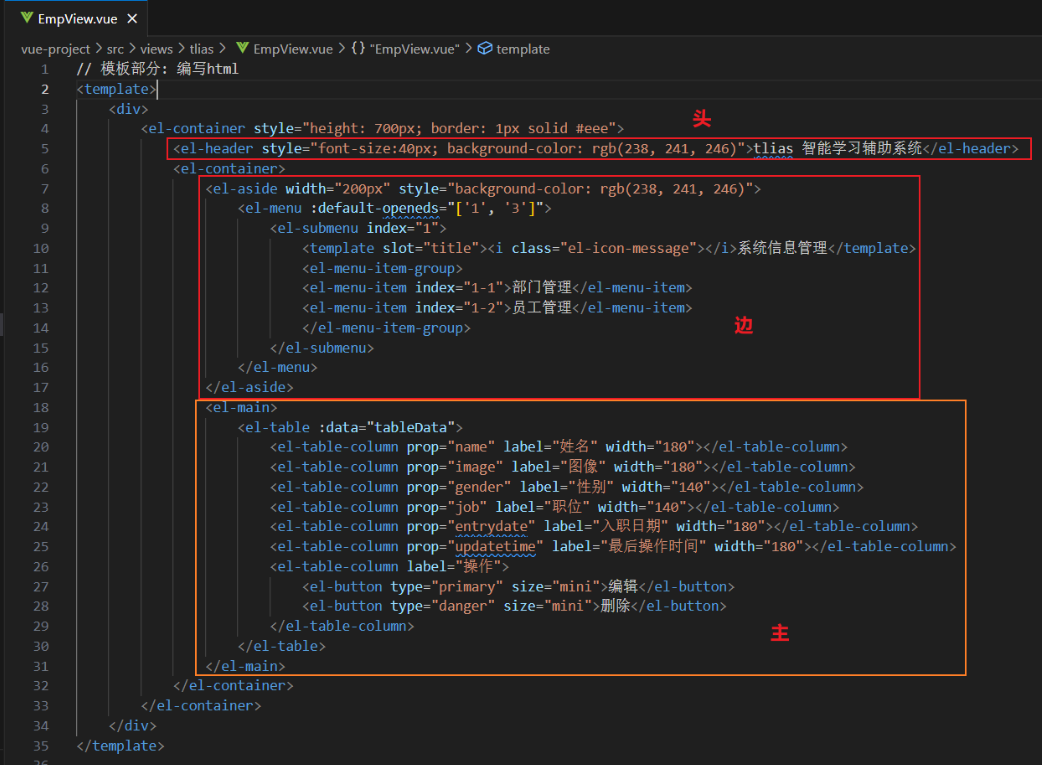This screenshot has width=1042, height=765.
Task: Click the Vue icon beside EmpView.vue in breadcrumb
Action: click(x=241, y=48)
